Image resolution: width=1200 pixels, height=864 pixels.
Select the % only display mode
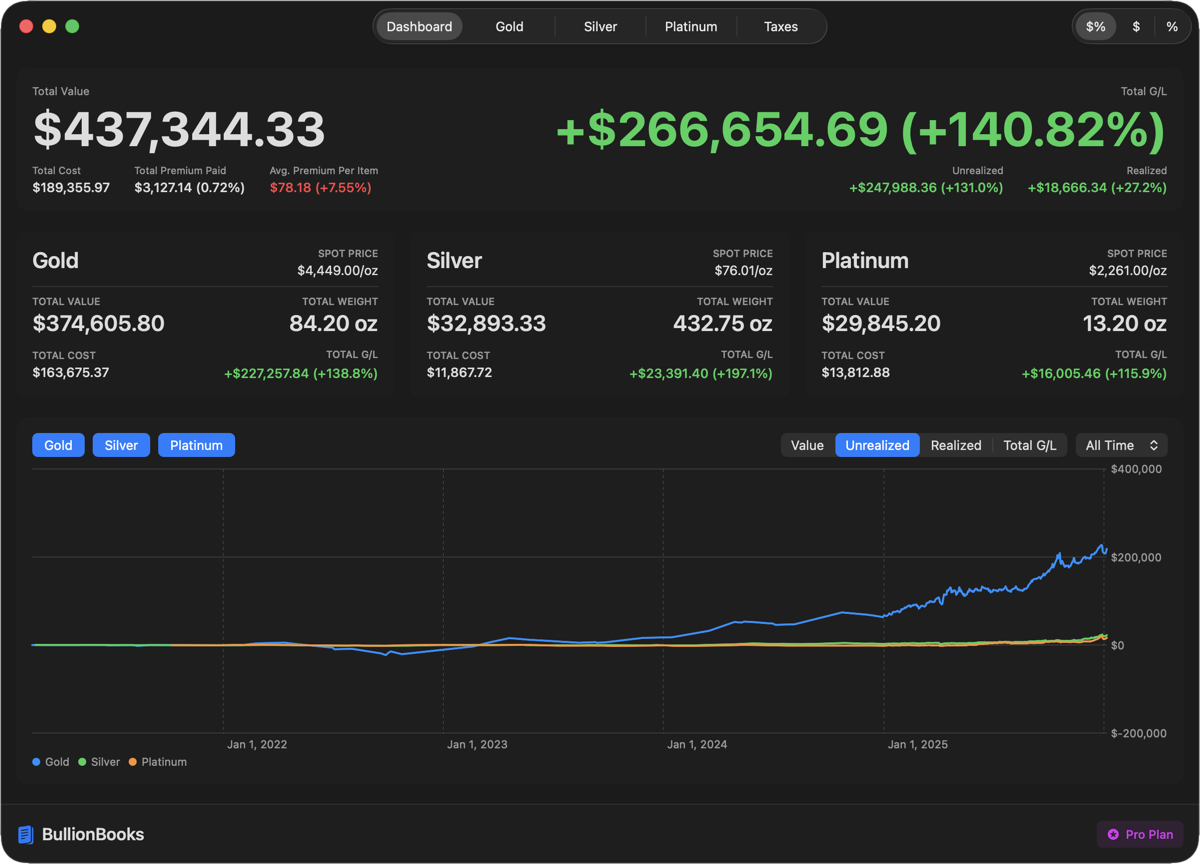tap(1172, 27)
